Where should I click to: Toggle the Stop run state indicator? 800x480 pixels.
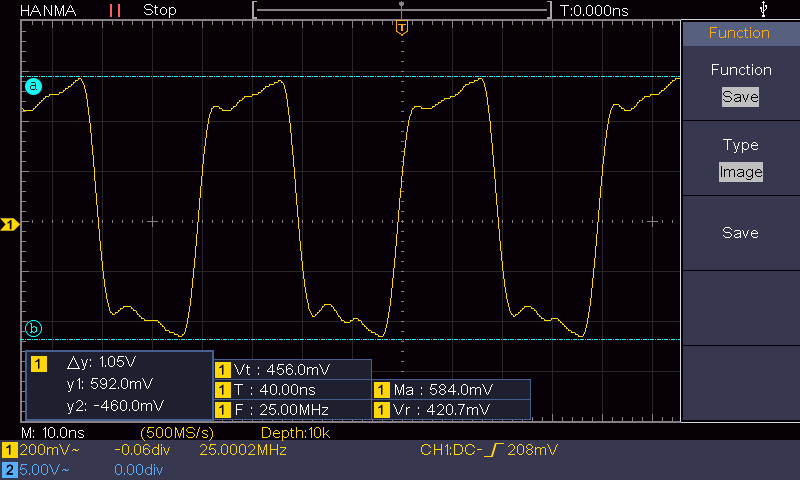(x=160, y=10)
